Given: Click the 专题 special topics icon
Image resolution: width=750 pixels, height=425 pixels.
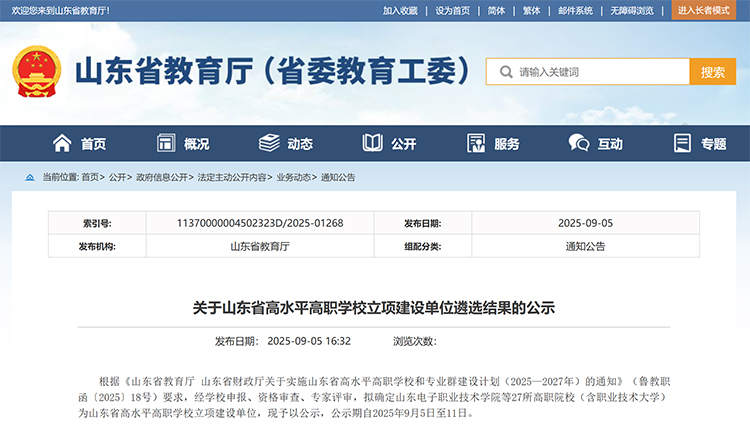Looking at the screenshot, I should pos(683,143).
